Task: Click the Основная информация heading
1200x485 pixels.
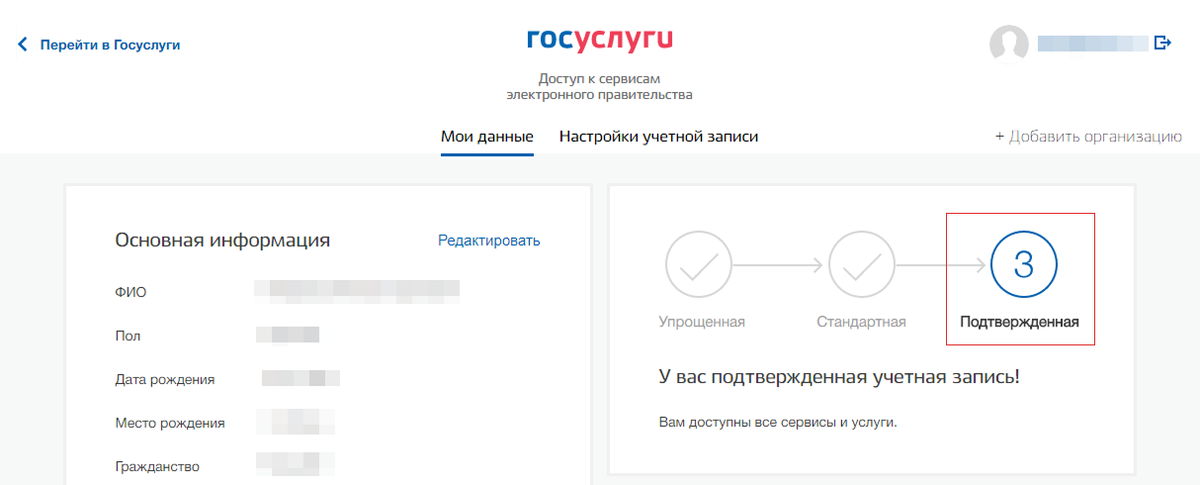Action: (x=222, y=240)
